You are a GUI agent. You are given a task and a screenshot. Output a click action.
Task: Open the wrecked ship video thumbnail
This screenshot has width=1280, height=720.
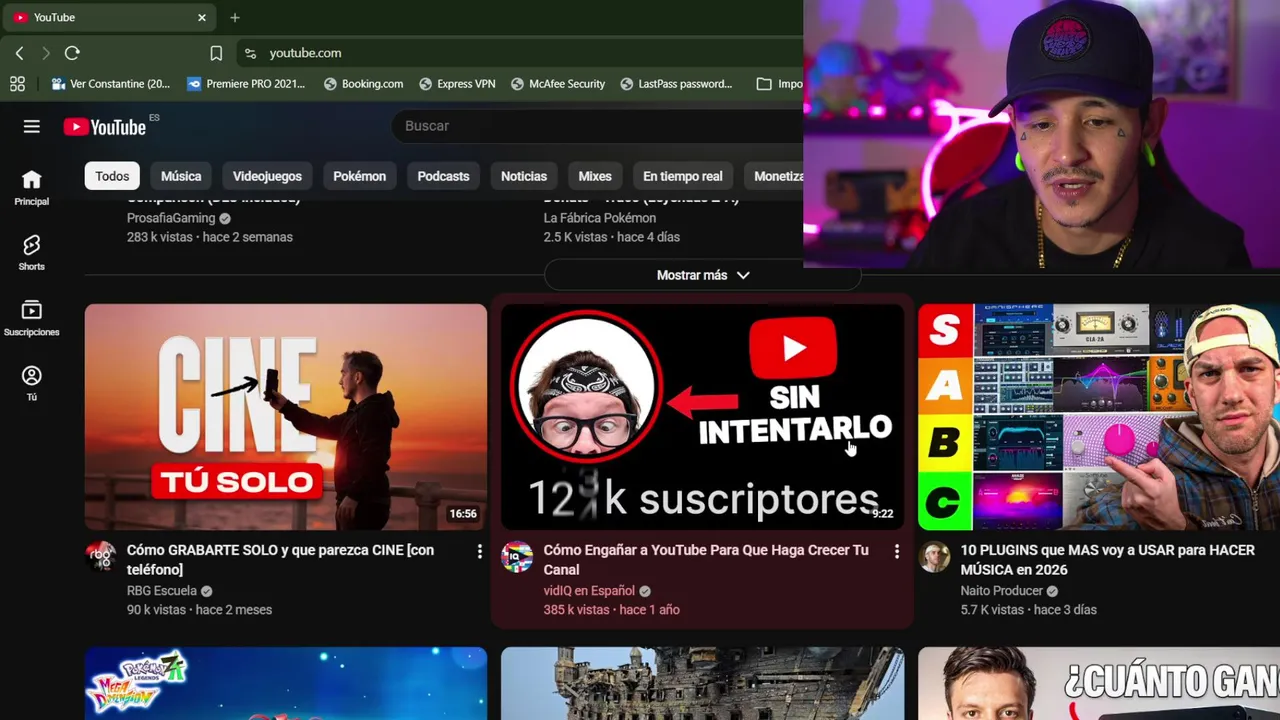702,684
